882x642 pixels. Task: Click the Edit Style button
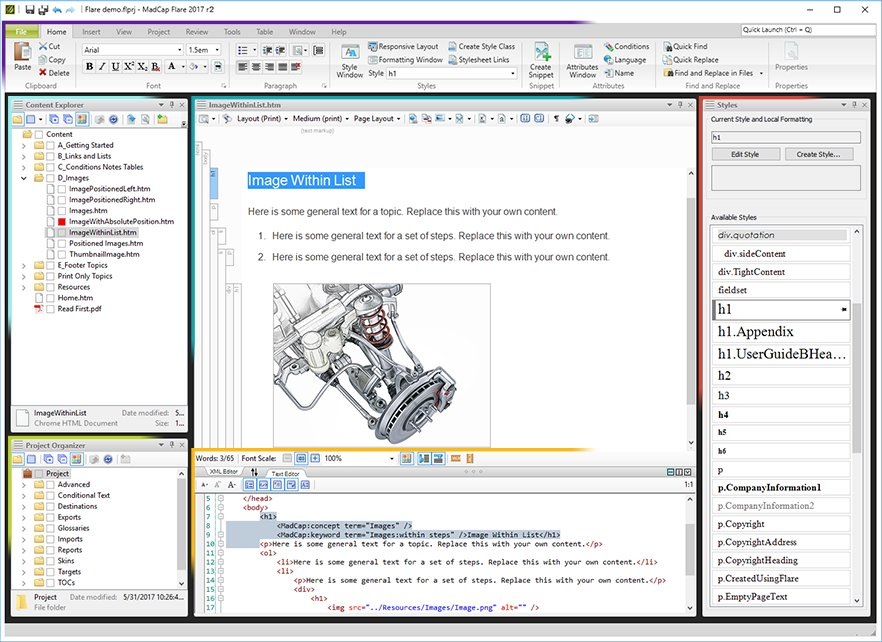click(745, 154)
